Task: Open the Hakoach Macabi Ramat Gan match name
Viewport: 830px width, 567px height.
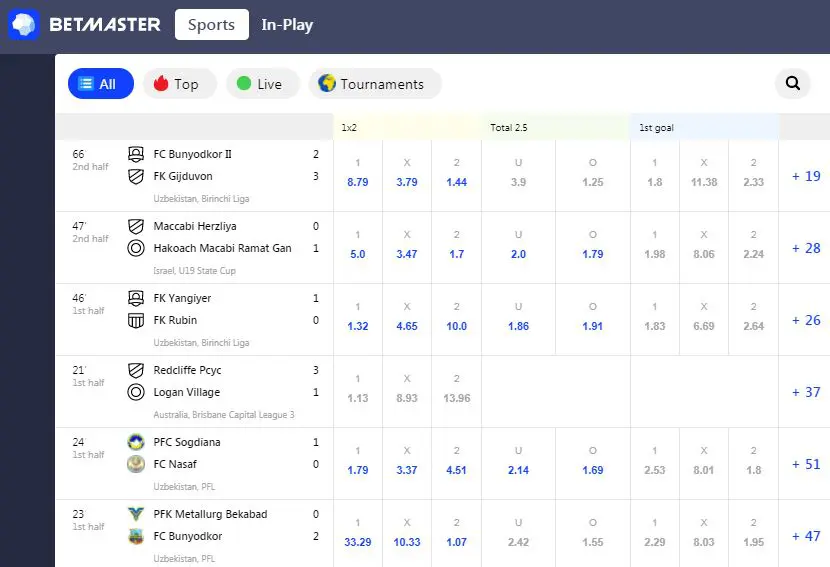Action: click(x=222, y=248)
